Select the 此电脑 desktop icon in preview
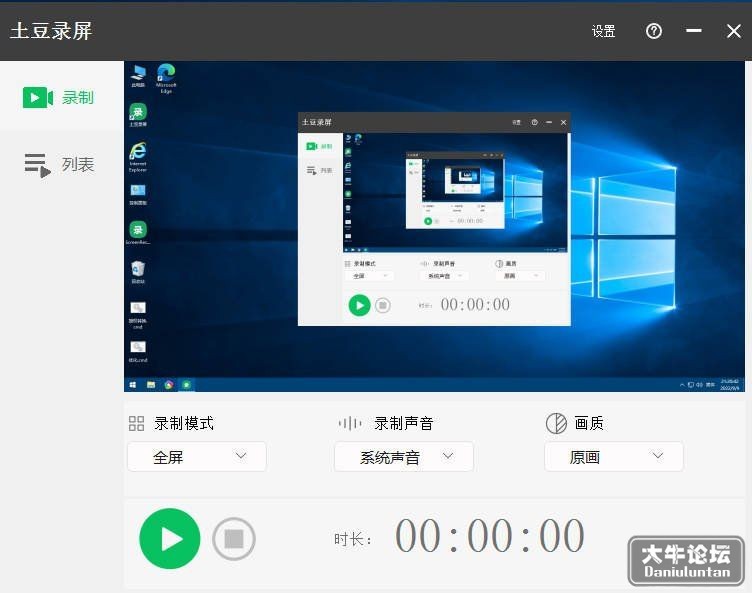752x593 pixels. [x=138, y=77]
